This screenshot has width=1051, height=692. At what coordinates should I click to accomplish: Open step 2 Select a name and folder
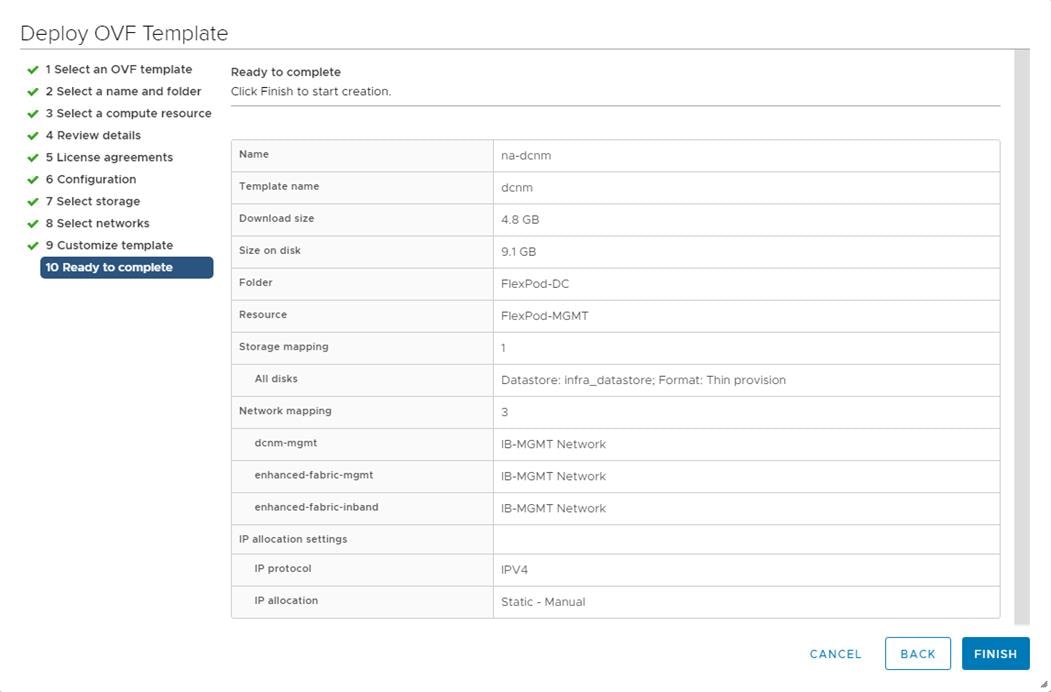[123, 91]
